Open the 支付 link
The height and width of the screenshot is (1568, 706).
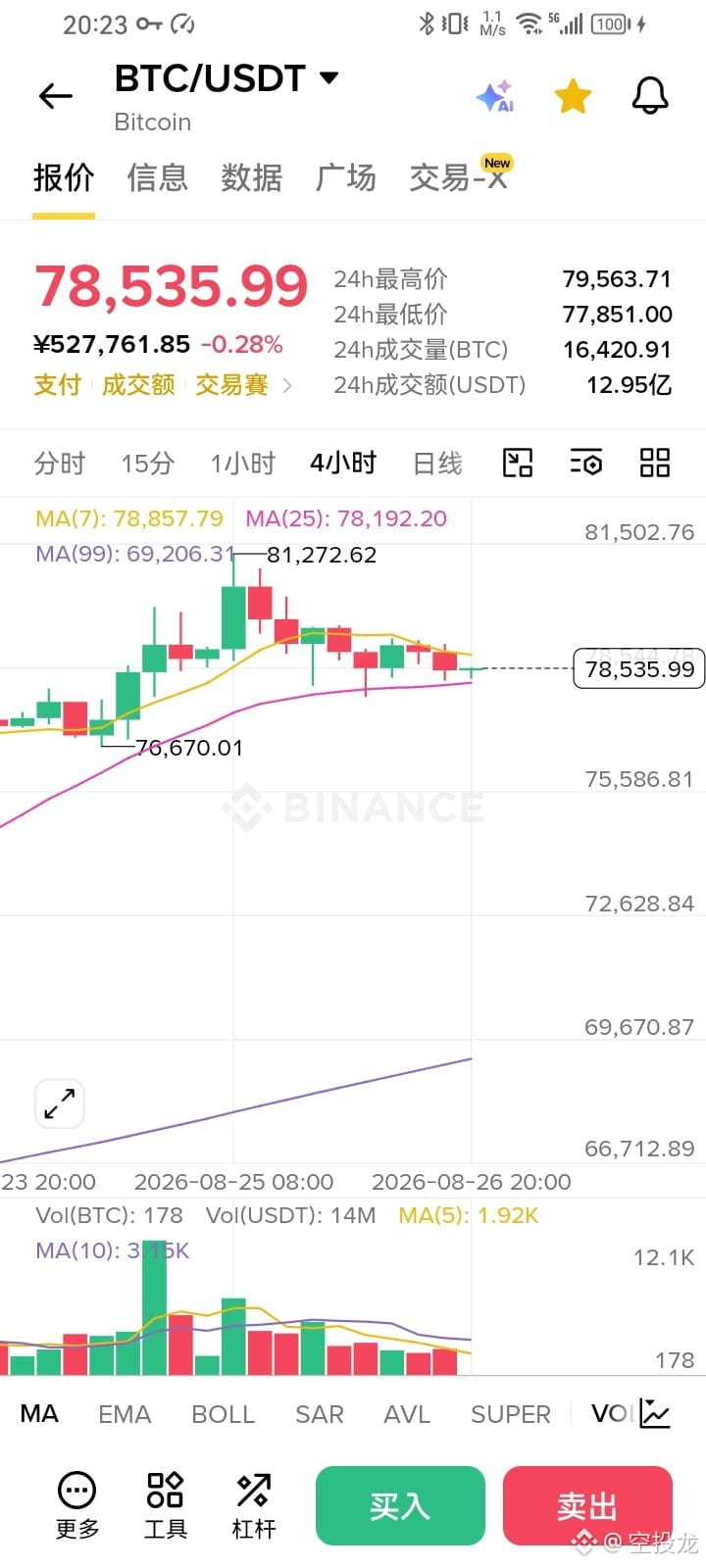pos(57,385)
